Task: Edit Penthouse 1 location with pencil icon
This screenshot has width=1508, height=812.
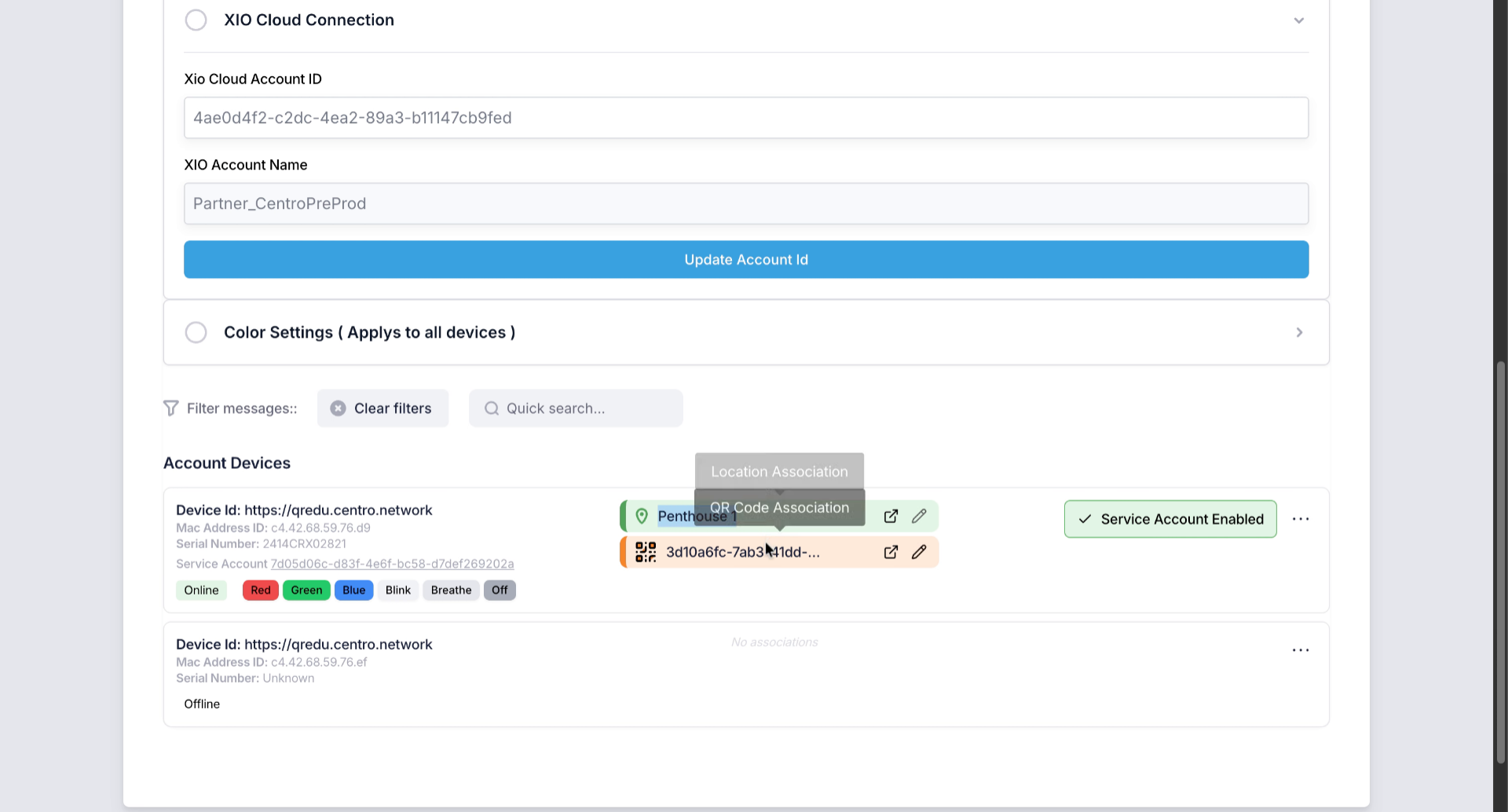Action: 919,516
